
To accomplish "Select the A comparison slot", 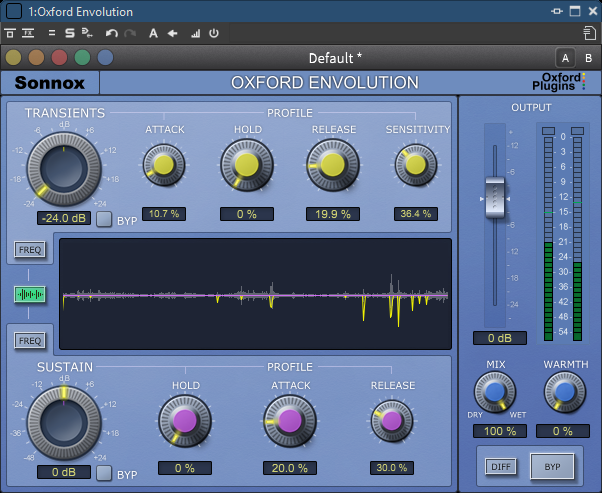I will coord(565,57).
